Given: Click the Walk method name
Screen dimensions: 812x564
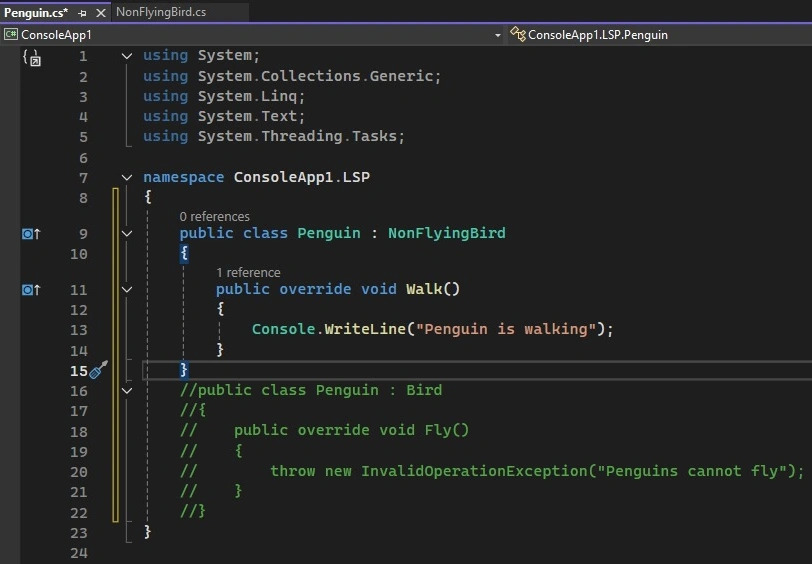Looking at the screenshot, I should pyautogui.click(x=424, y=289).
